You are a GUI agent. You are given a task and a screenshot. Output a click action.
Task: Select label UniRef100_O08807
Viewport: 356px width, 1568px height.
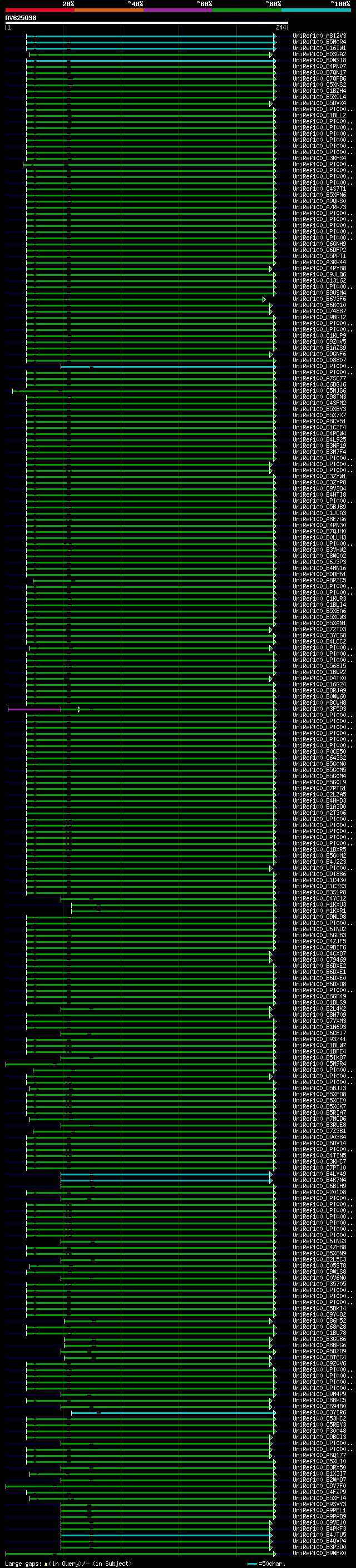pyautogui.click(x=319, y=360)
